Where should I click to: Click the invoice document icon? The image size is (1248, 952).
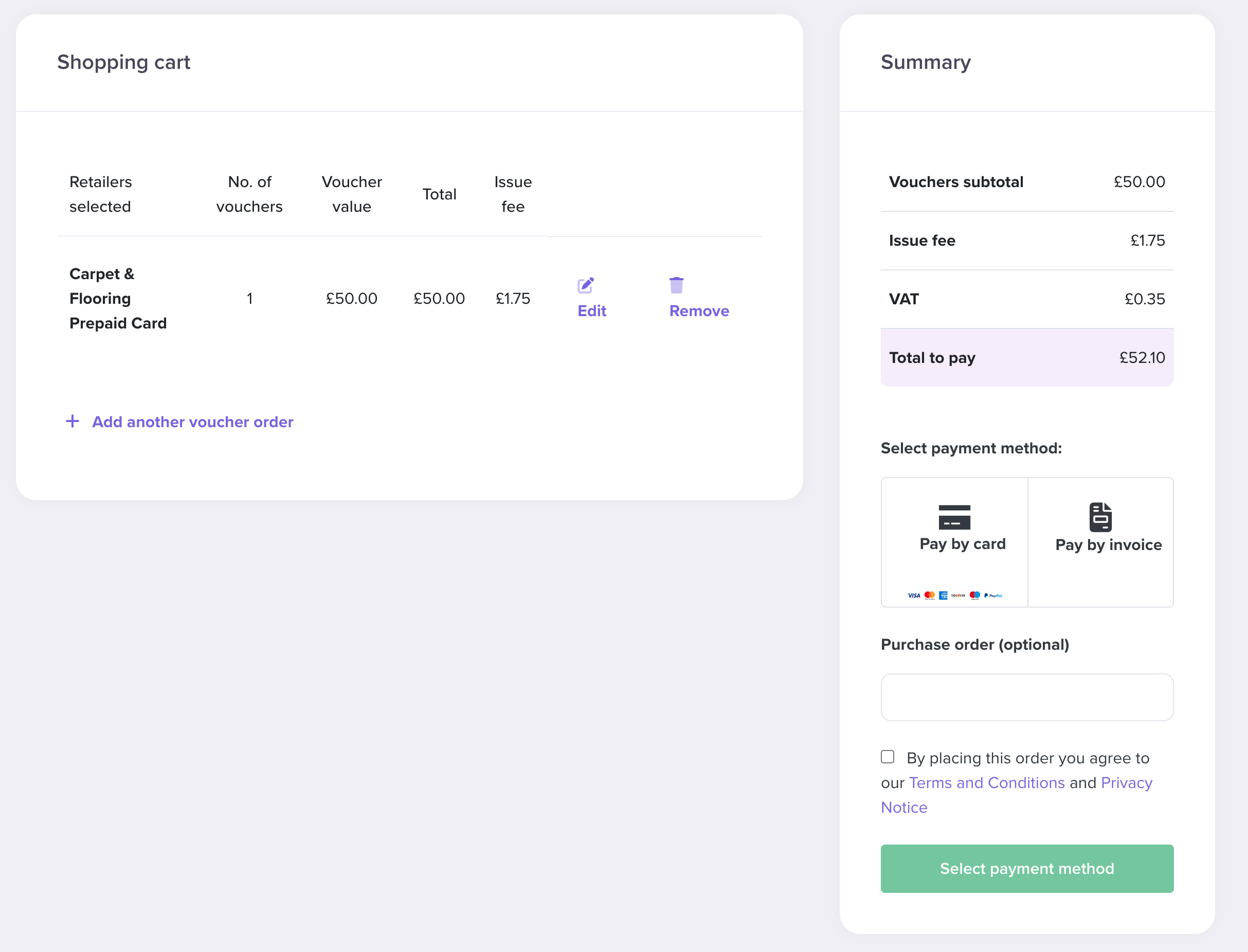(1100, 517)
